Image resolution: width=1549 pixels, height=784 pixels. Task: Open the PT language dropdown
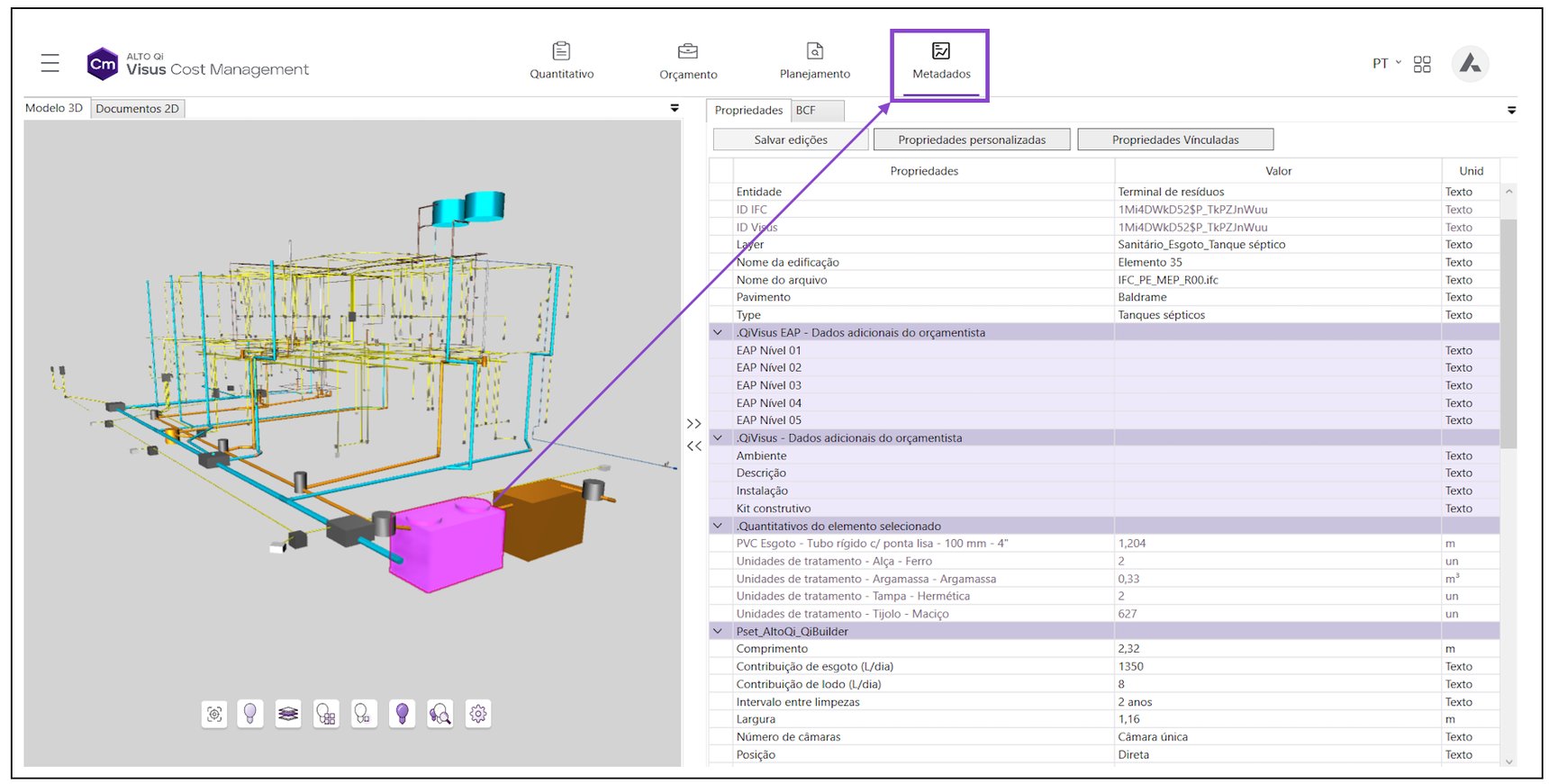pos(1386,64)
